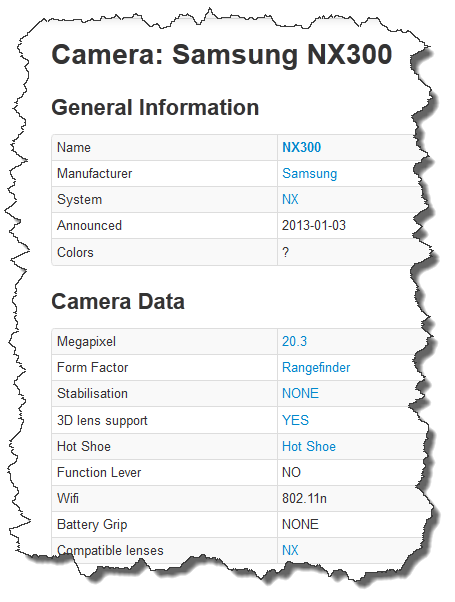The width and height of the screenshot is (455, 602).
Task: Click the General Information heading
Action: click(x=155, y=107)
